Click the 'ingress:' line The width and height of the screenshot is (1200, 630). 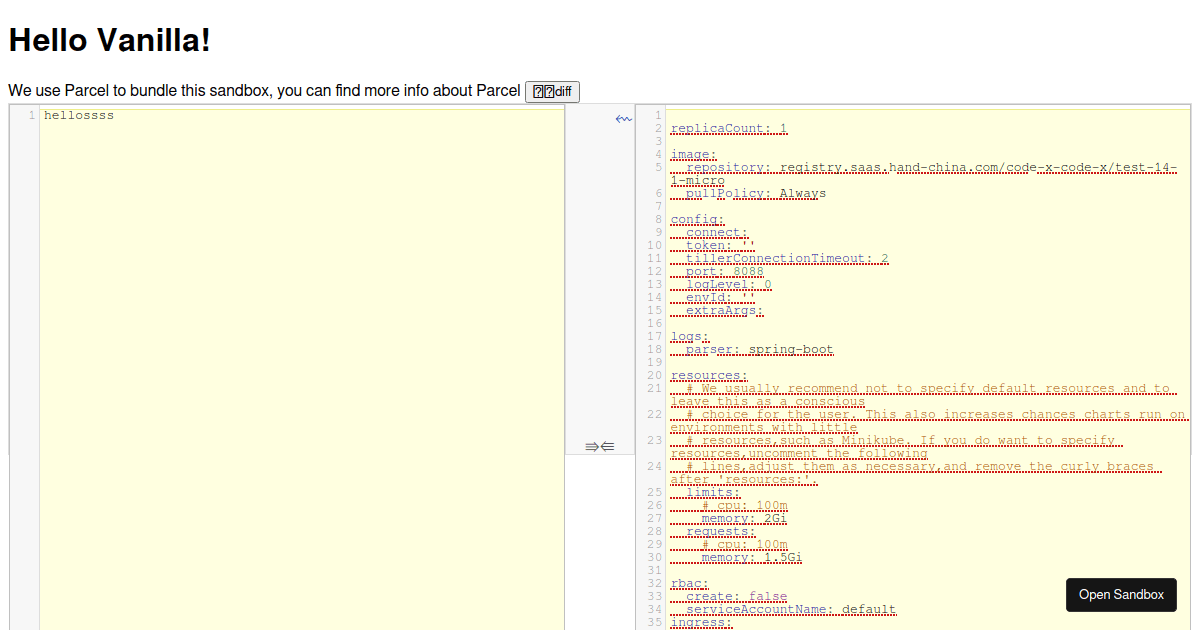[702, 622]
